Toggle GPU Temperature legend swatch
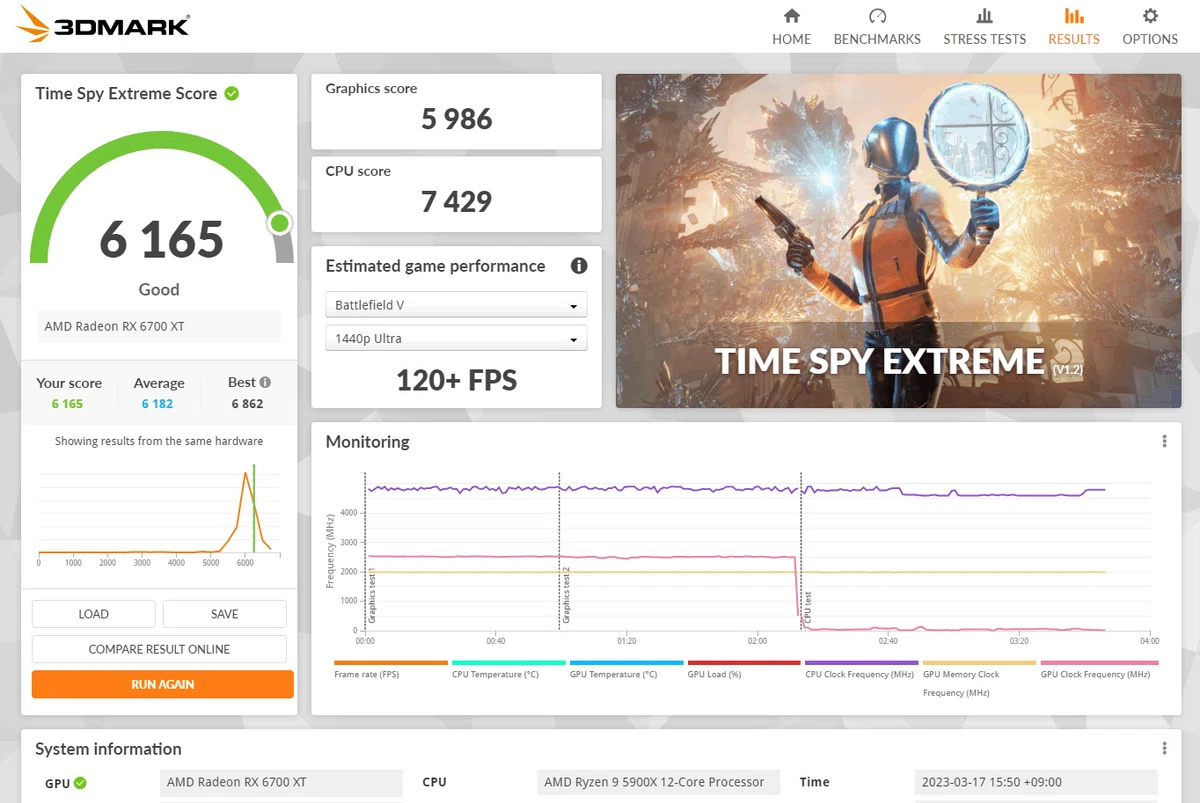This screenshot has height=803, width=1200. (627, 663)
